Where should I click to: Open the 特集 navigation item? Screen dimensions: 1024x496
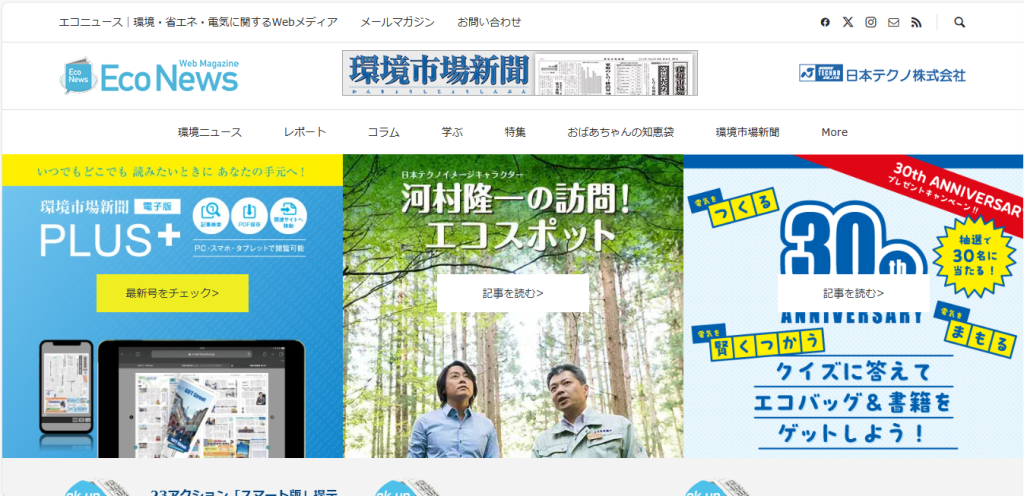516,132
